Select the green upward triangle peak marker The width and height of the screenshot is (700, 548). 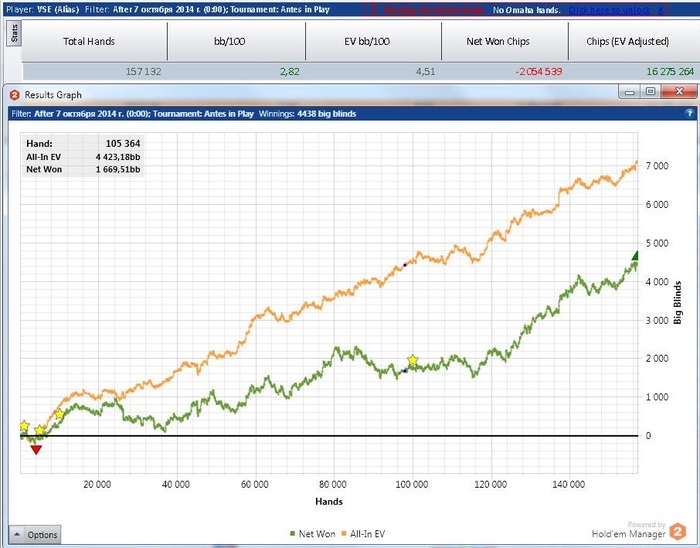[x=635, y=255]
